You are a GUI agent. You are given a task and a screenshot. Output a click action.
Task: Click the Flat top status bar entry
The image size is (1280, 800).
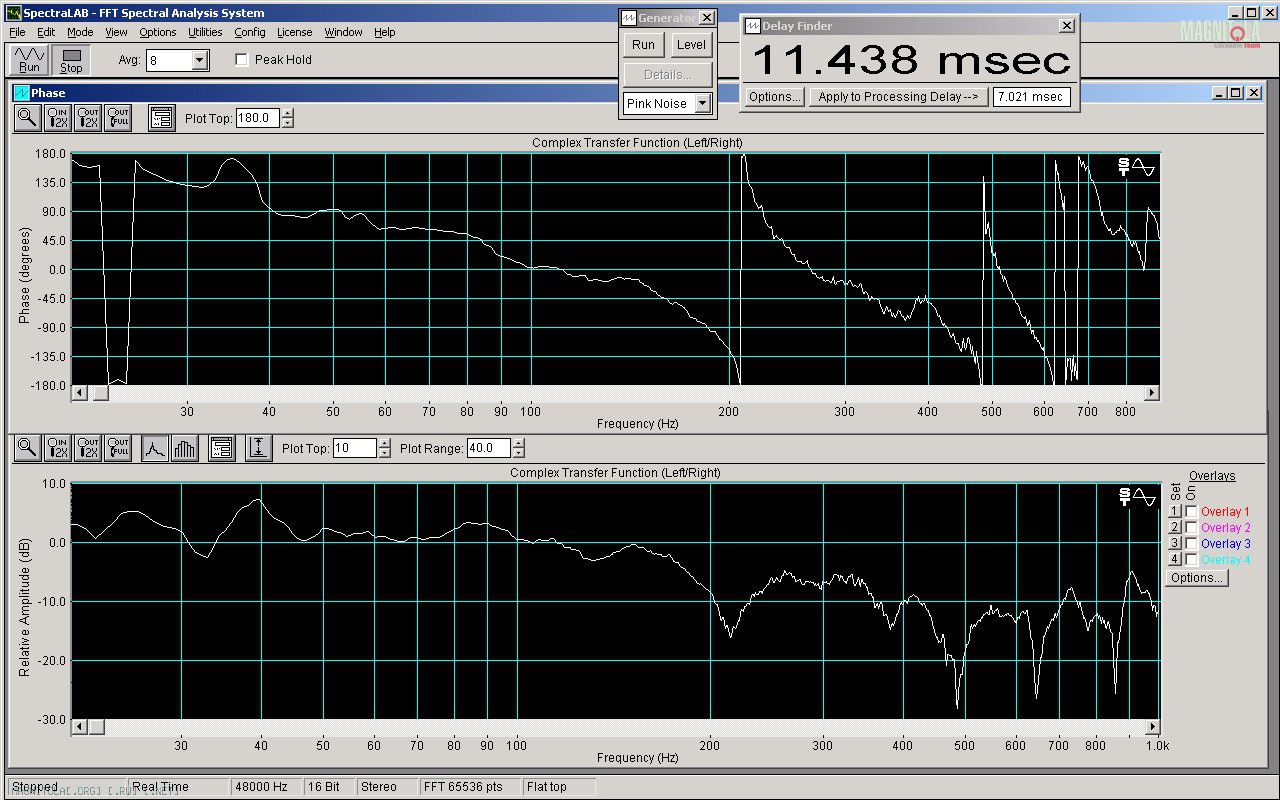click(559, 787)
